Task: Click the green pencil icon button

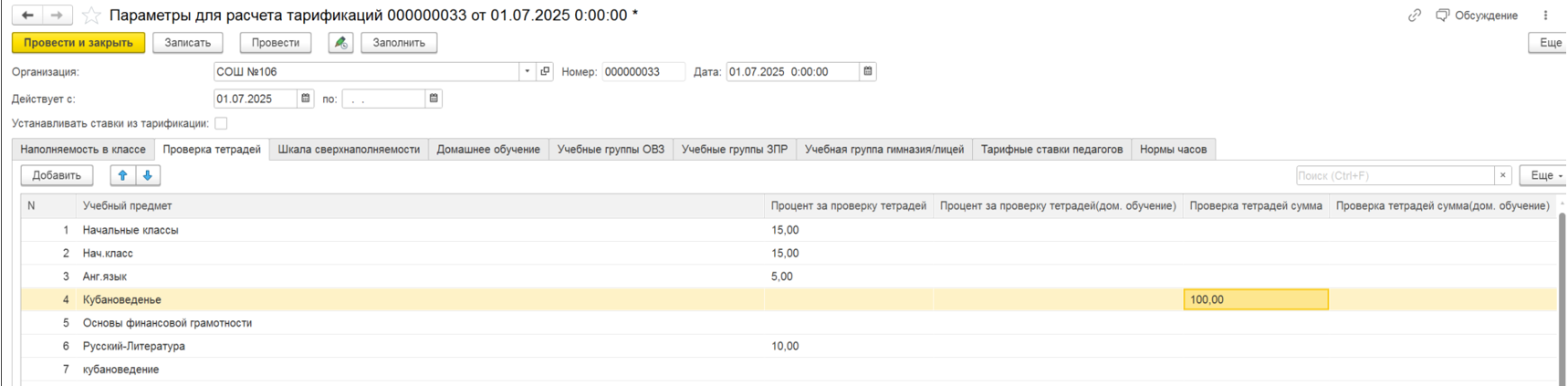Action: click(340, 43)
